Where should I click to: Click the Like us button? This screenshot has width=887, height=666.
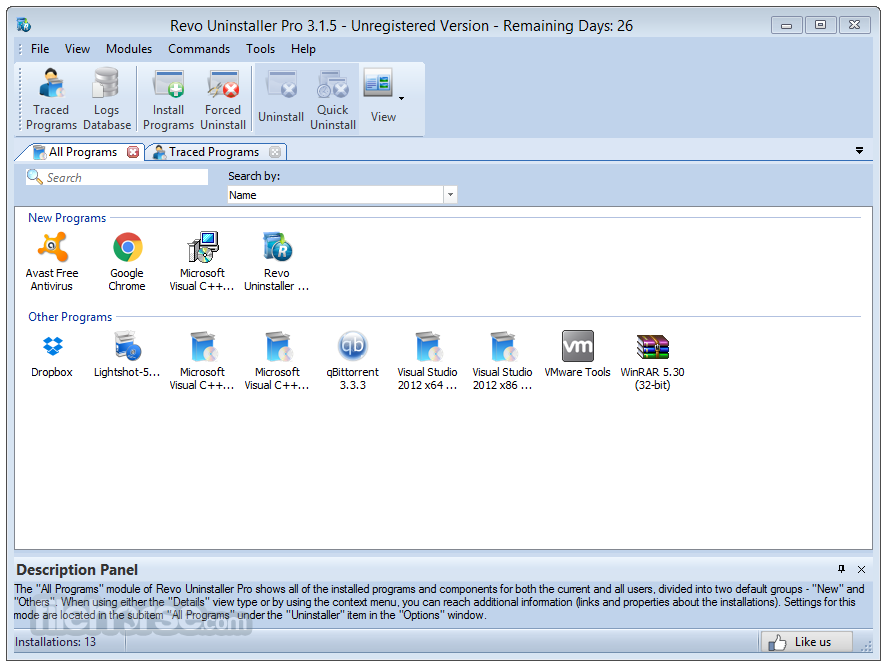click(x=806, y=642)
